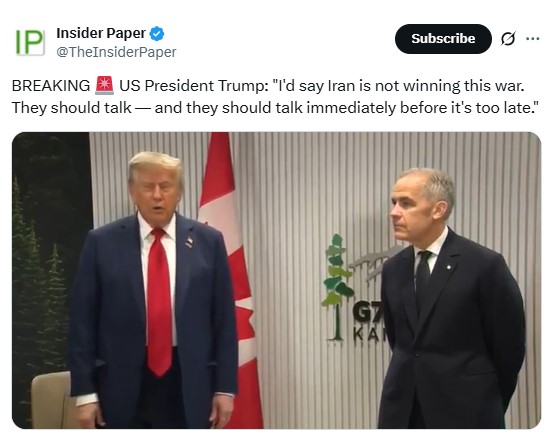Viewport: 550px width, 434px height.
Task: Click the beige chair in the video
Action: 53,400
